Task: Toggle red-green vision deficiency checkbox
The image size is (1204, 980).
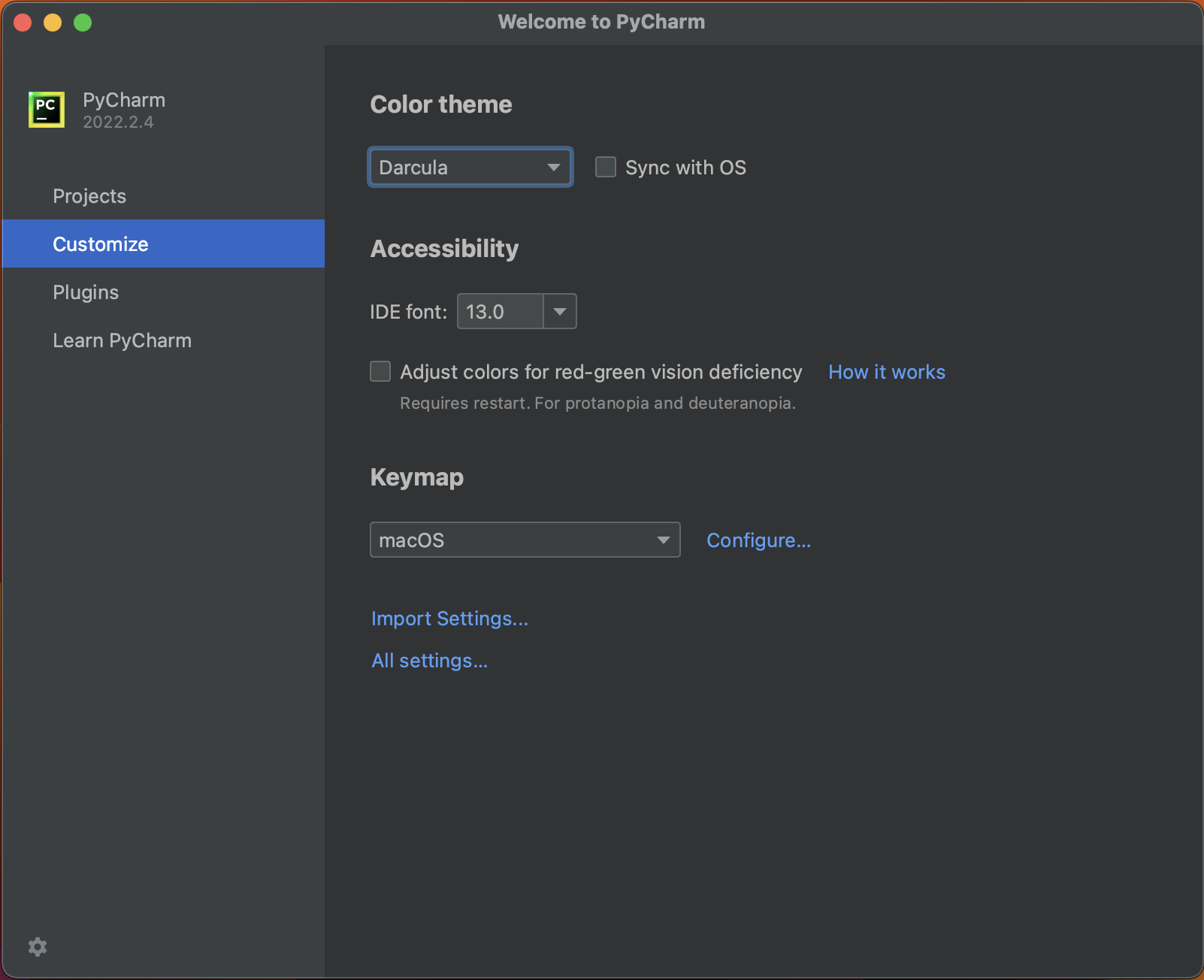Action: coord(380,371)
